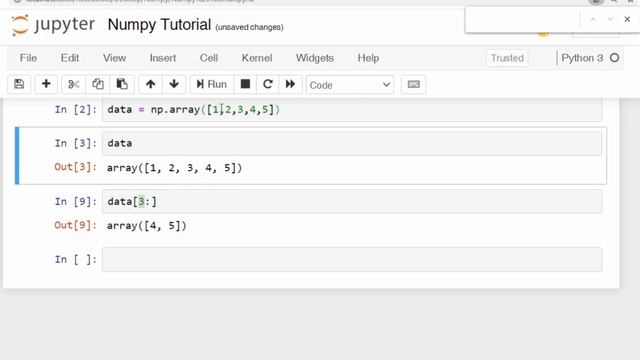Insert a cell below with plus icon

point(46,84)
